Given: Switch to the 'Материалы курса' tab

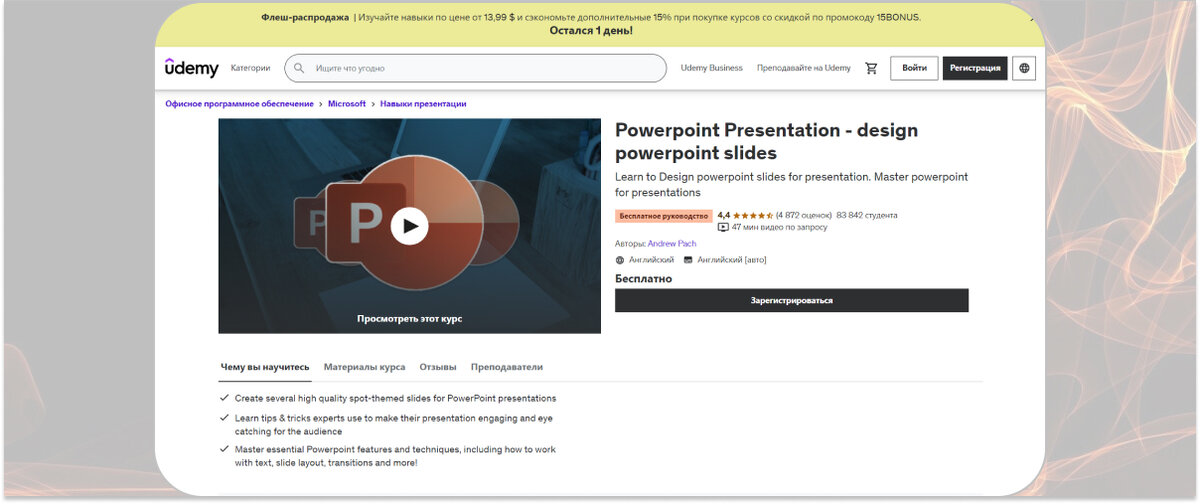Looking at the screenshot, I should pyautogui.click(x=364, y=367).
